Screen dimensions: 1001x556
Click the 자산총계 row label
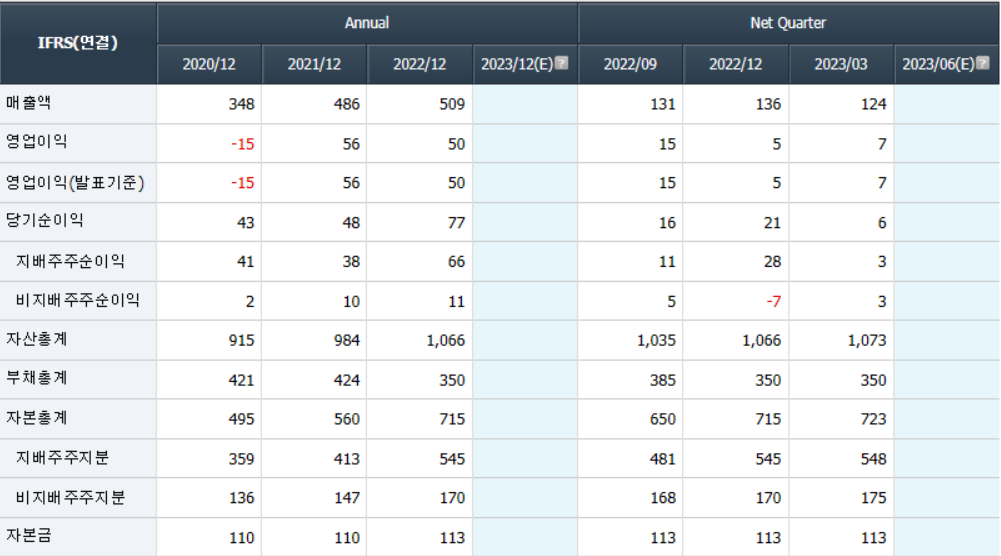[x=36, y=339]
